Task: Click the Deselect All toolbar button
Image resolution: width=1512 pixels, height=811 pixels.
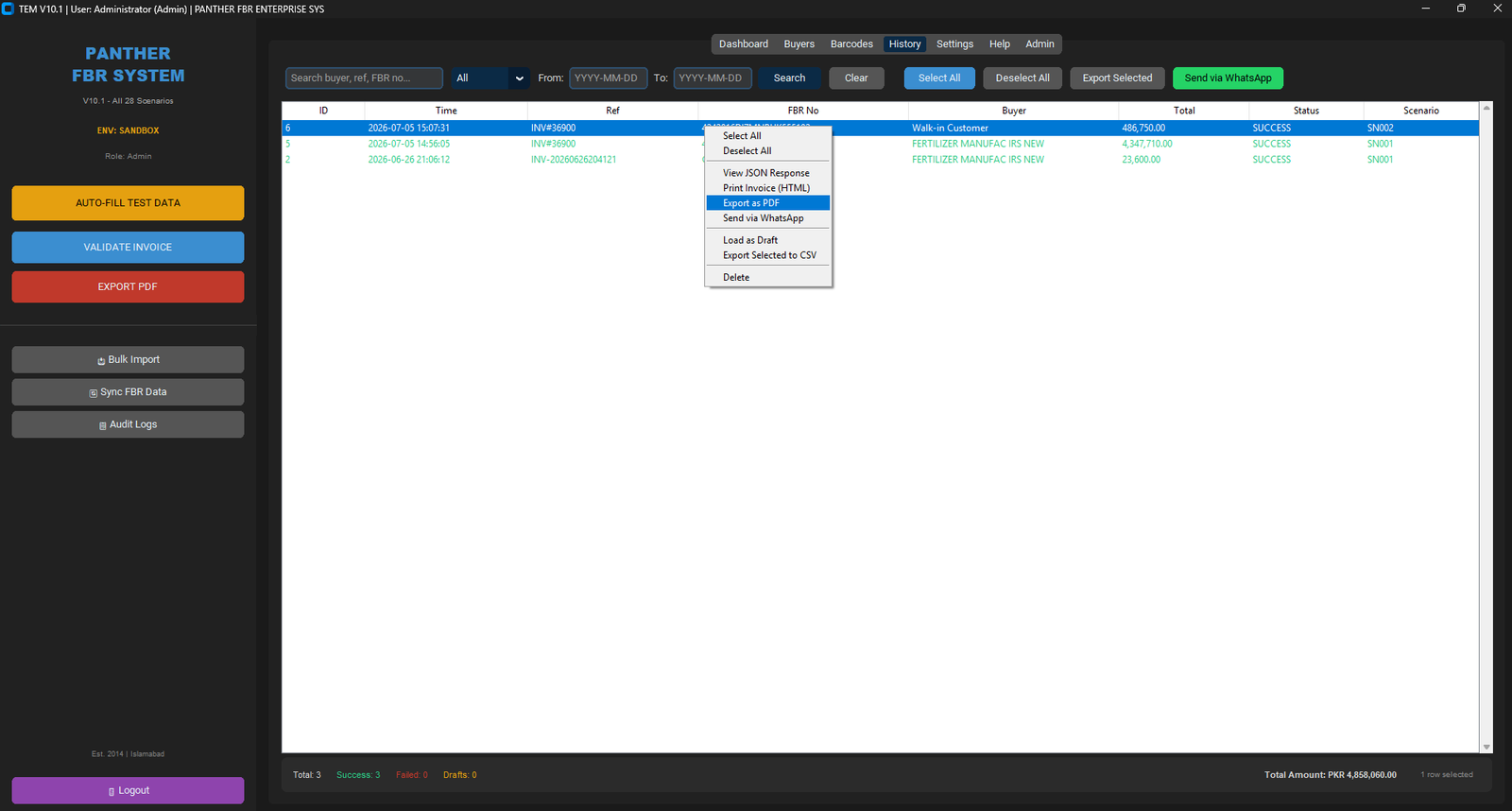Action: click(x=1022, y=78)
